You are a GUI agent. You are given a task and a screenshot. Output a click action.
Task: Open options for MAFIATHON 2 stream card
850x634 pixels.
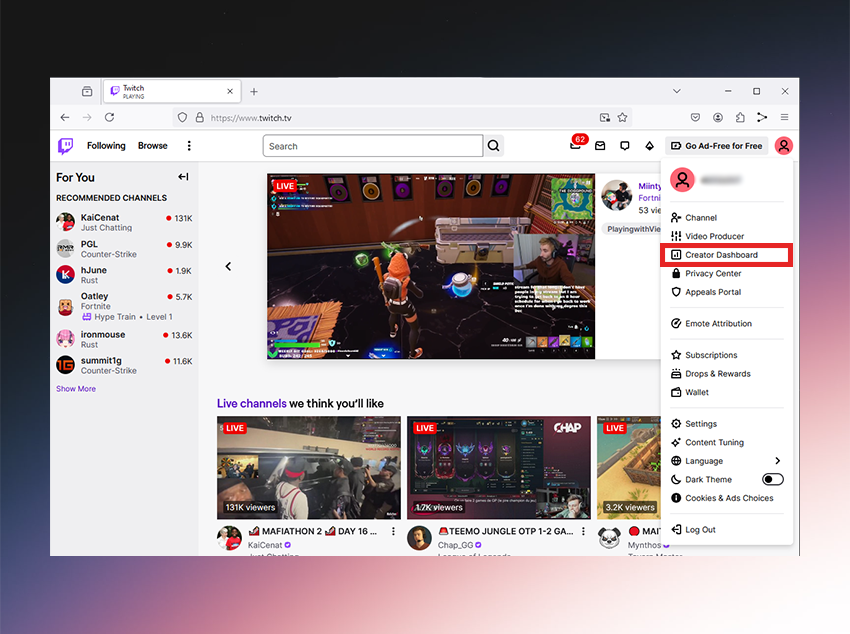click(x=393, y=532)
